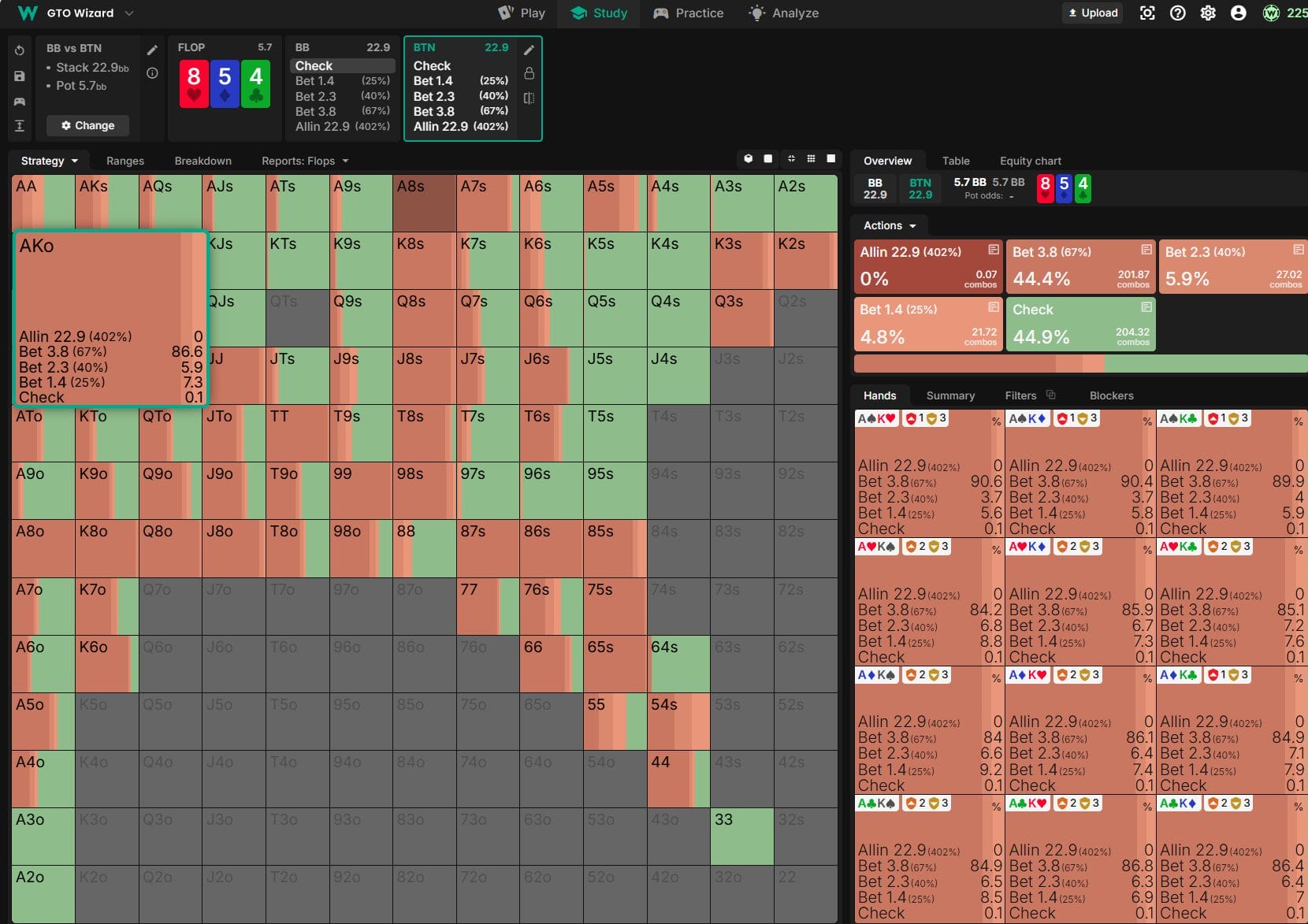Open help via the question mark icon
Image resolution: width=1308 pixels, height=924 pixels.
[x=1177, y=13]
